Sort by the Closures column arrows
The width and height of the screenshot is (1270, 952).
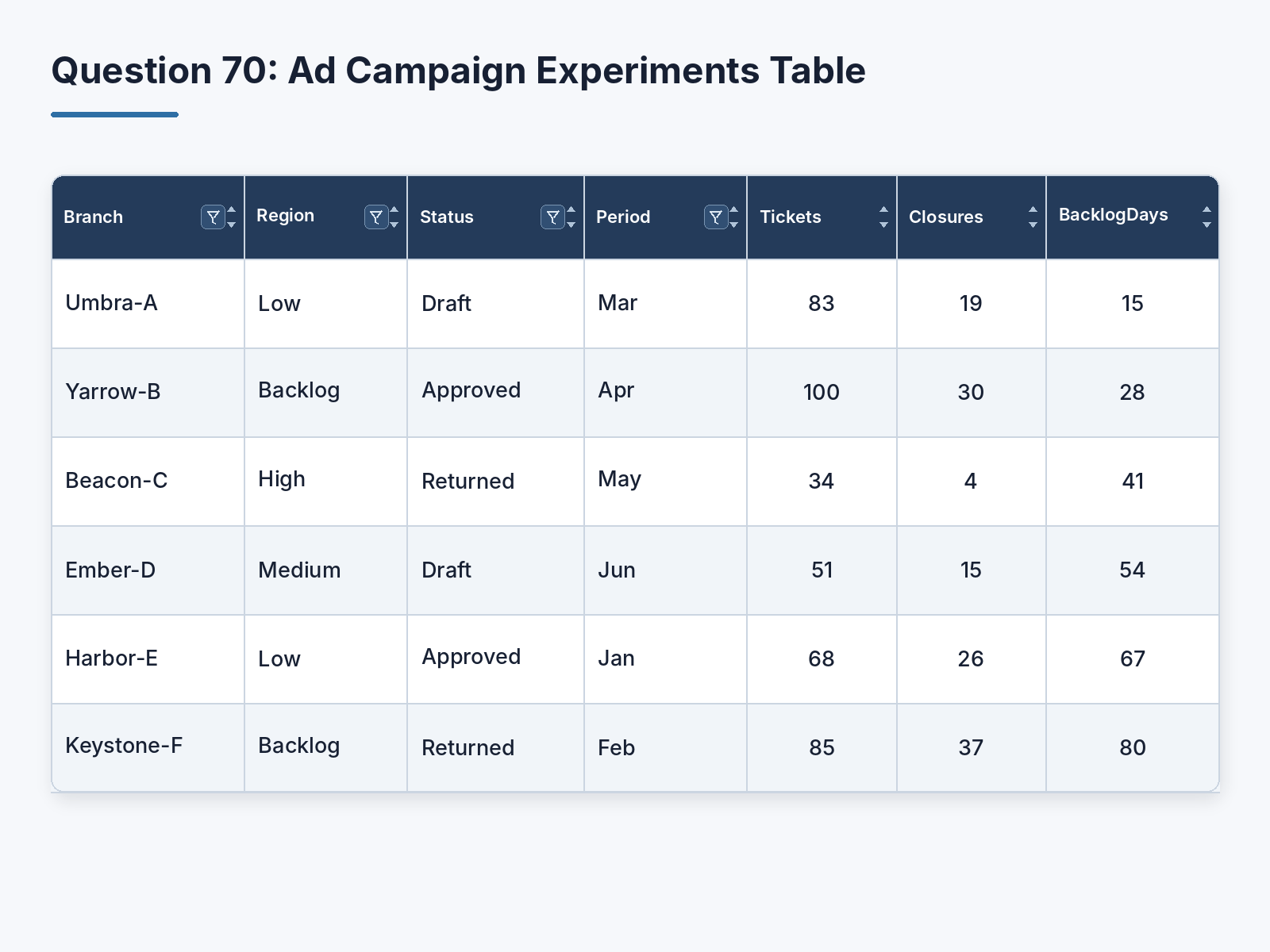(x=1033, y=217)
